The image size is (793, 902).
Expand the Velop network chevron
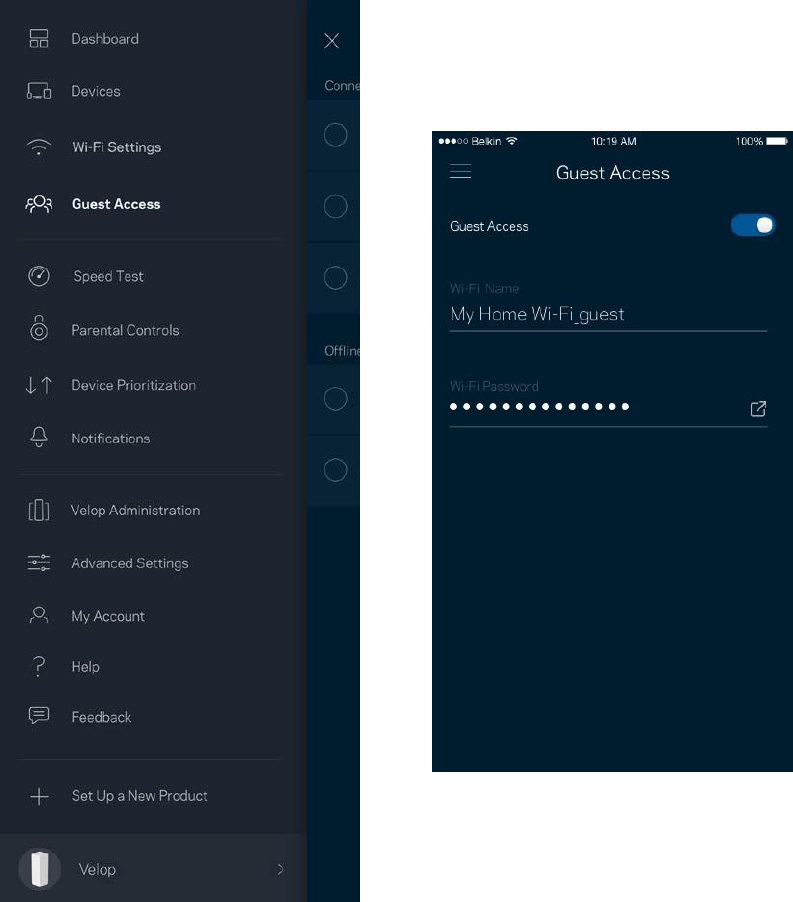point(281,869)
